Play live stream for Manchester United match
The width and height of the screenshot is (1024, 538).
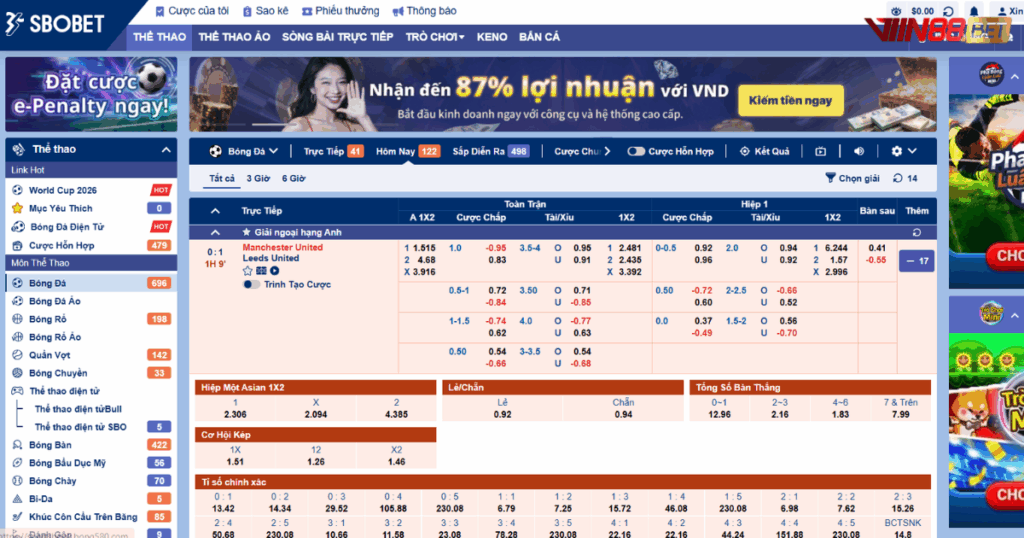(x=275, y=271)
